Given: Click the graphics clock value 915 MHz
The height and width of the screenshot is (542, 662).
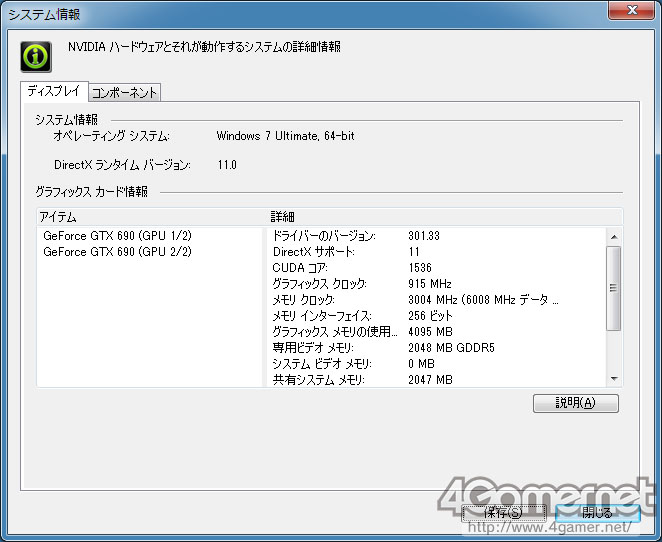Looking at the screenshot, I should coord(430,284).
